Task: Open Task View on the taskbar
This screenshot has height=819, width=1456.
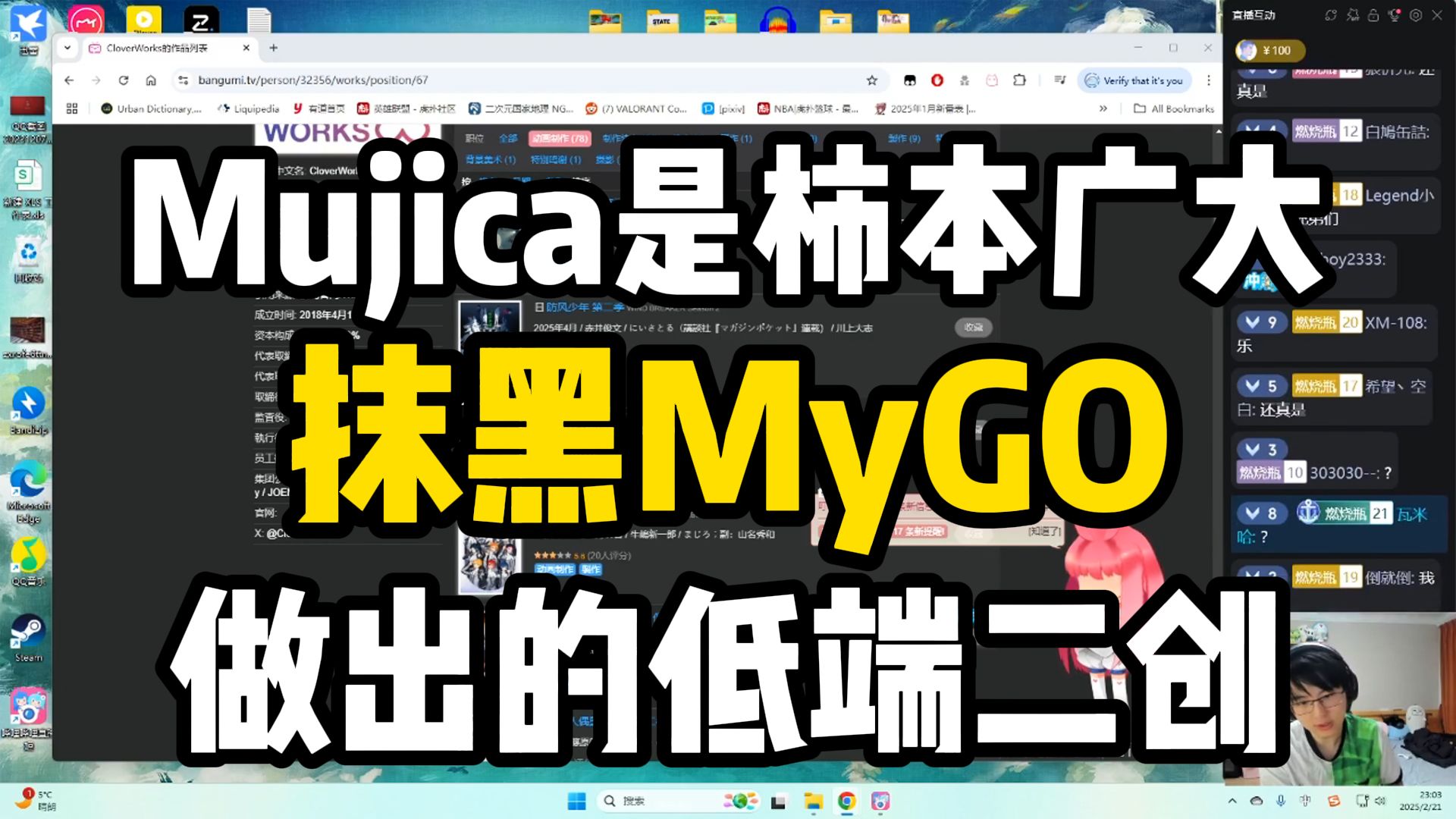Action: coord(778,801)
